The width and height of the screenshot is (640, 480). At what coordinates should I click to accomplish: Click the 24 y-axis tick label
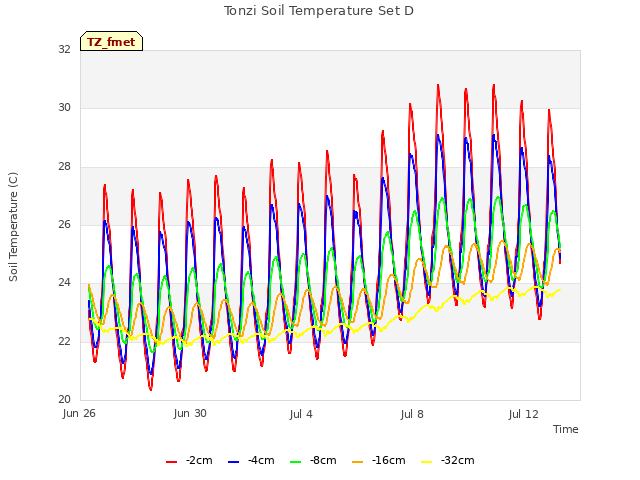pyautogui.click(x=64, y=283)
